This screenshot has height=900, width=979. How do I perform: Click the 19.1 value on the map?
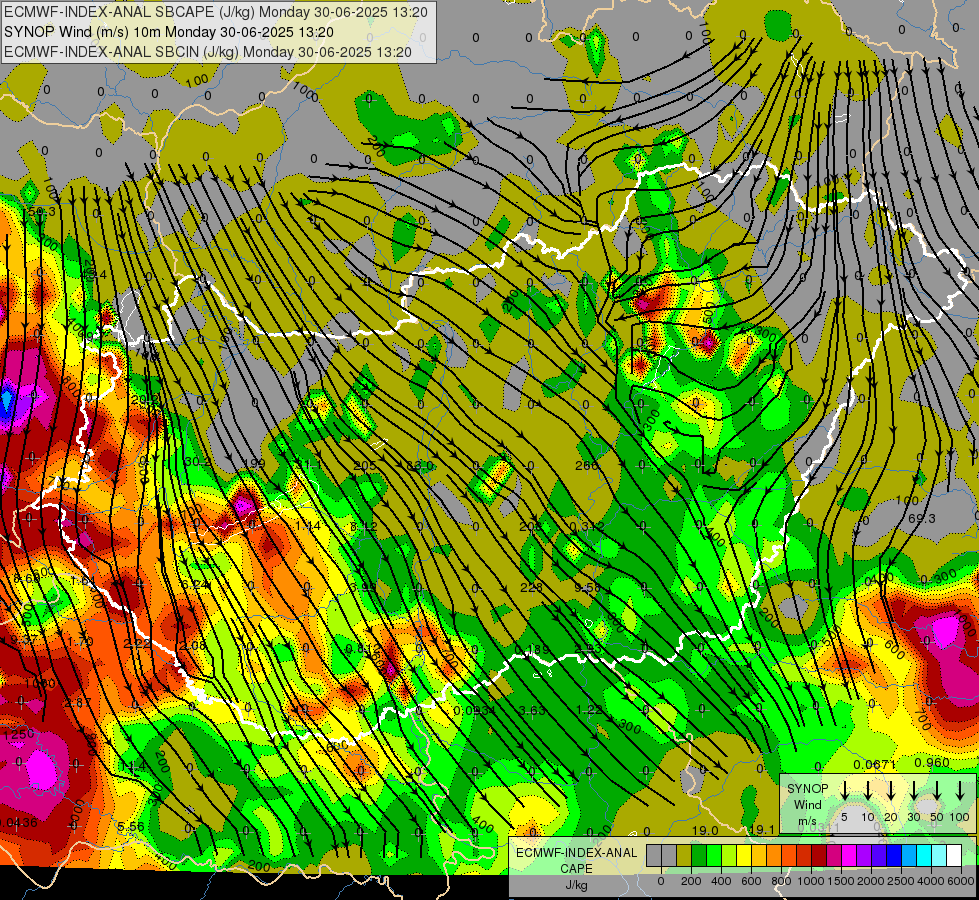pyautogui.click(x=762, y=829)
